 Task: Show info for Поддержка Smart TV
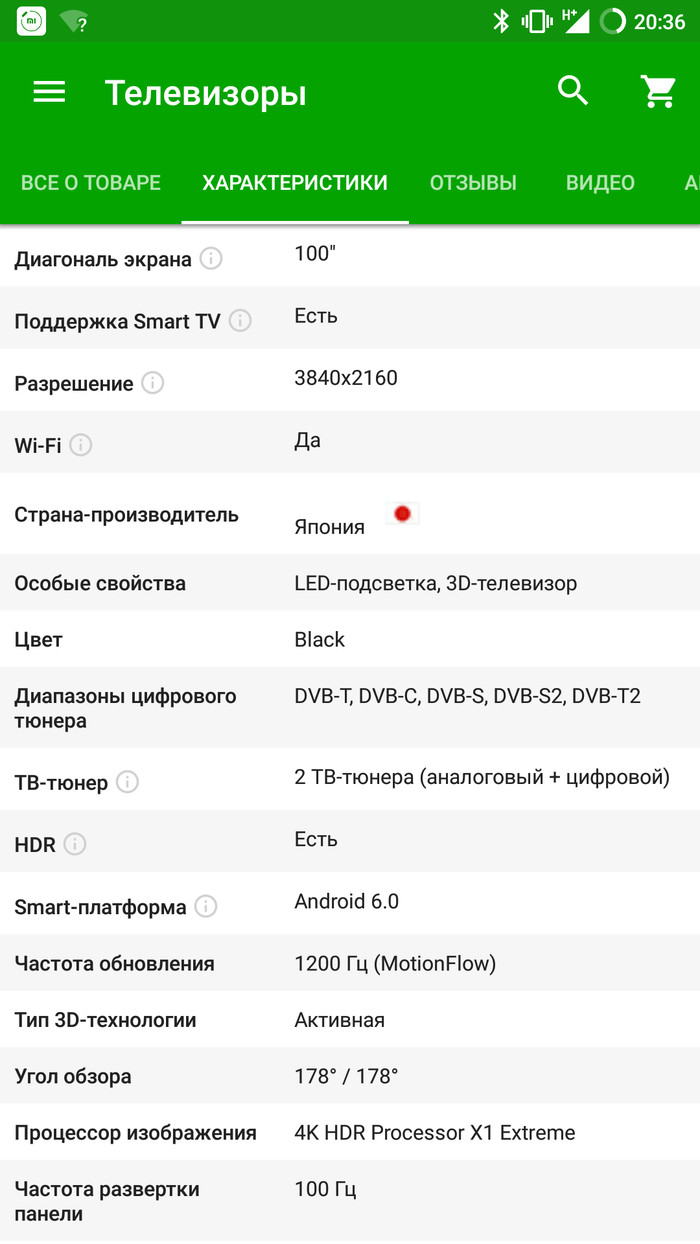click(240, 321)
